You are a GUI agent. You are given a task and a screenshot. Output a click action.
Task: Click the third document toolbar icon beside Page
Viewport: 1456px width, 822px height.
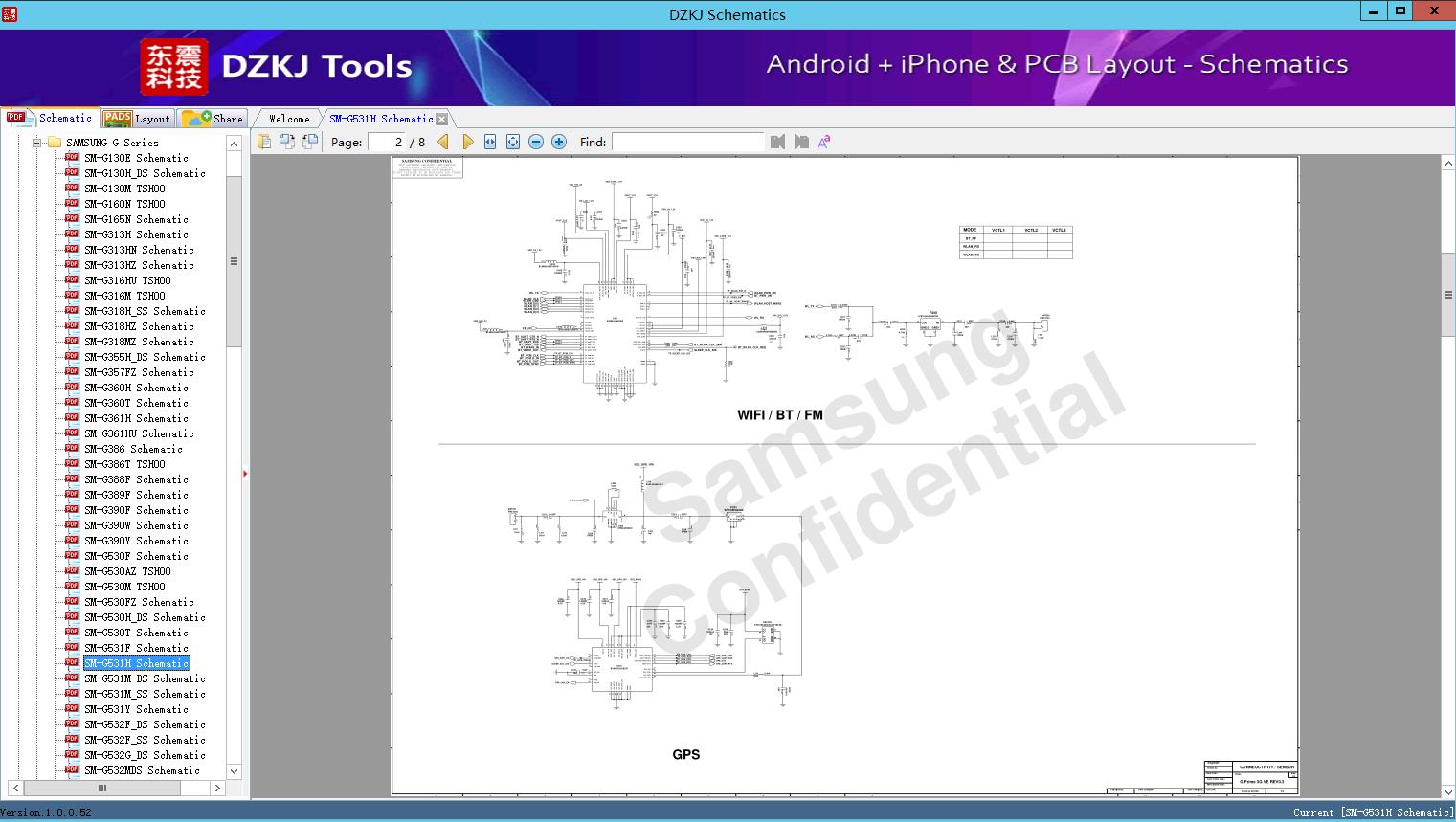[x=310, y=142]
